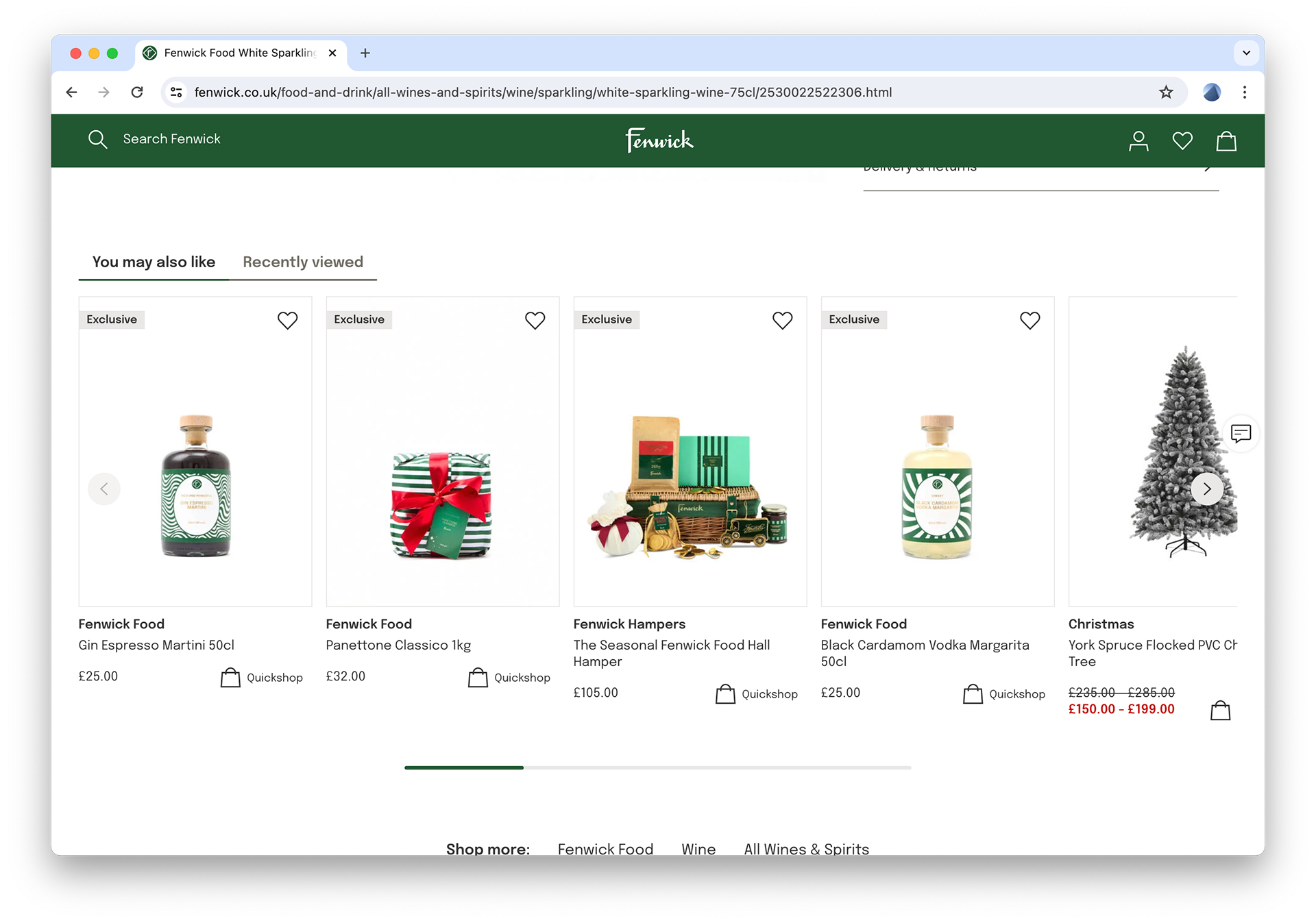Click the carousel progress bar

tap(657, 767)
